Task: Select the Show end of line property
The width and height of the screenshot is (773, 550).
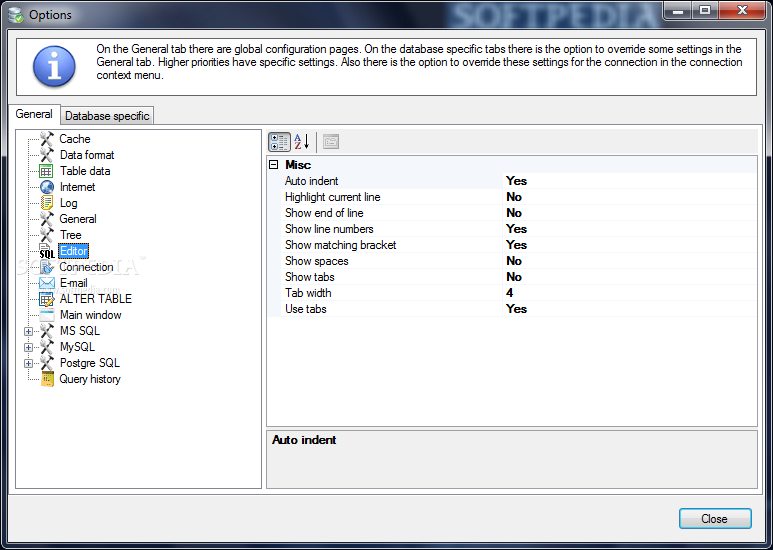Action: coord(324,213)
